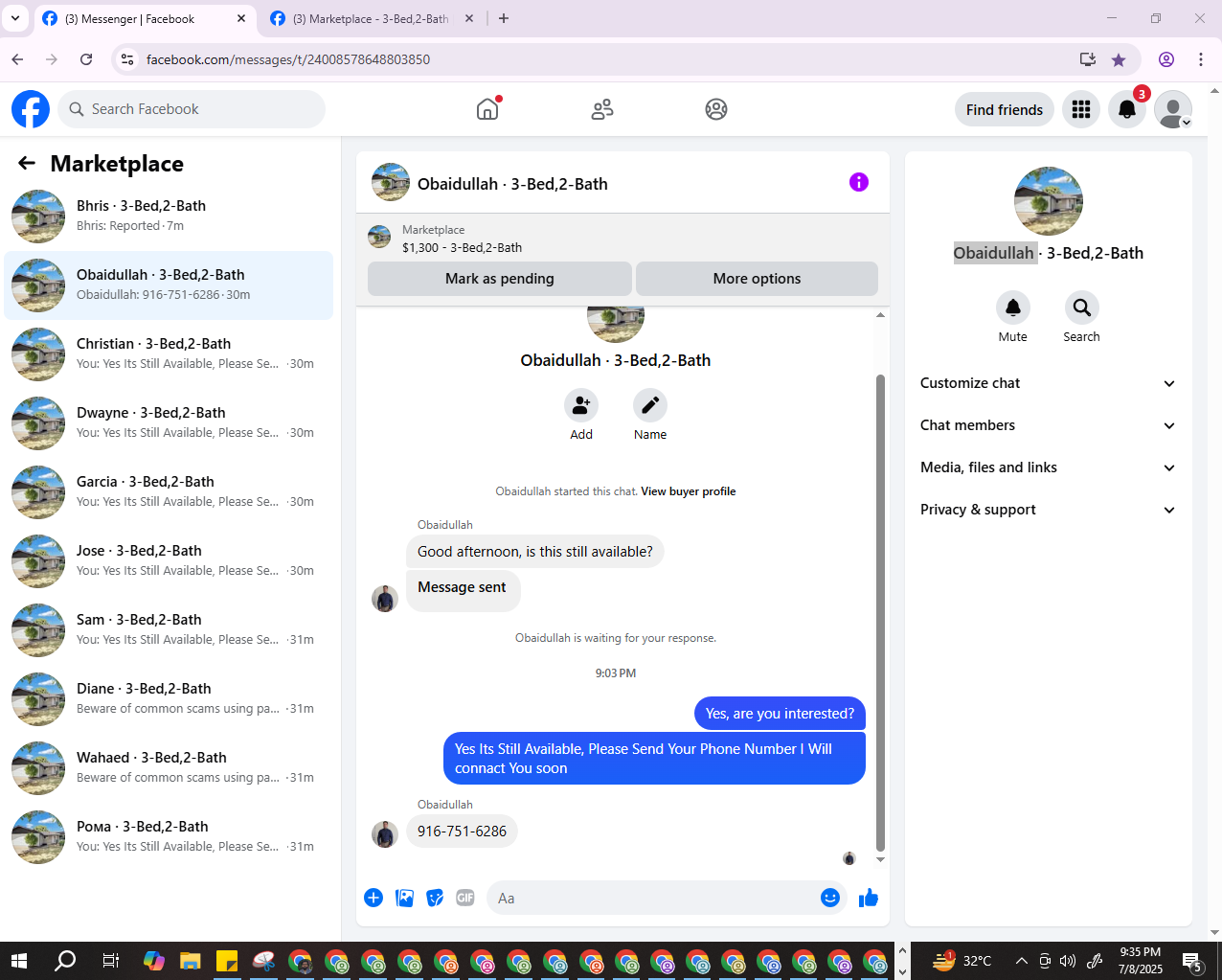Open the notifications bell

coord(1127,109)
